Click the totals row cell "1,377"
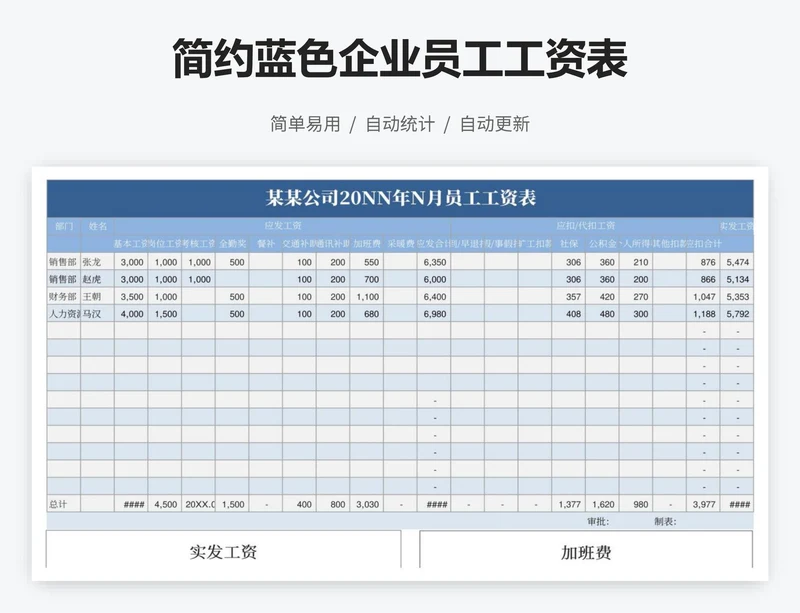 tap(568, 504)
